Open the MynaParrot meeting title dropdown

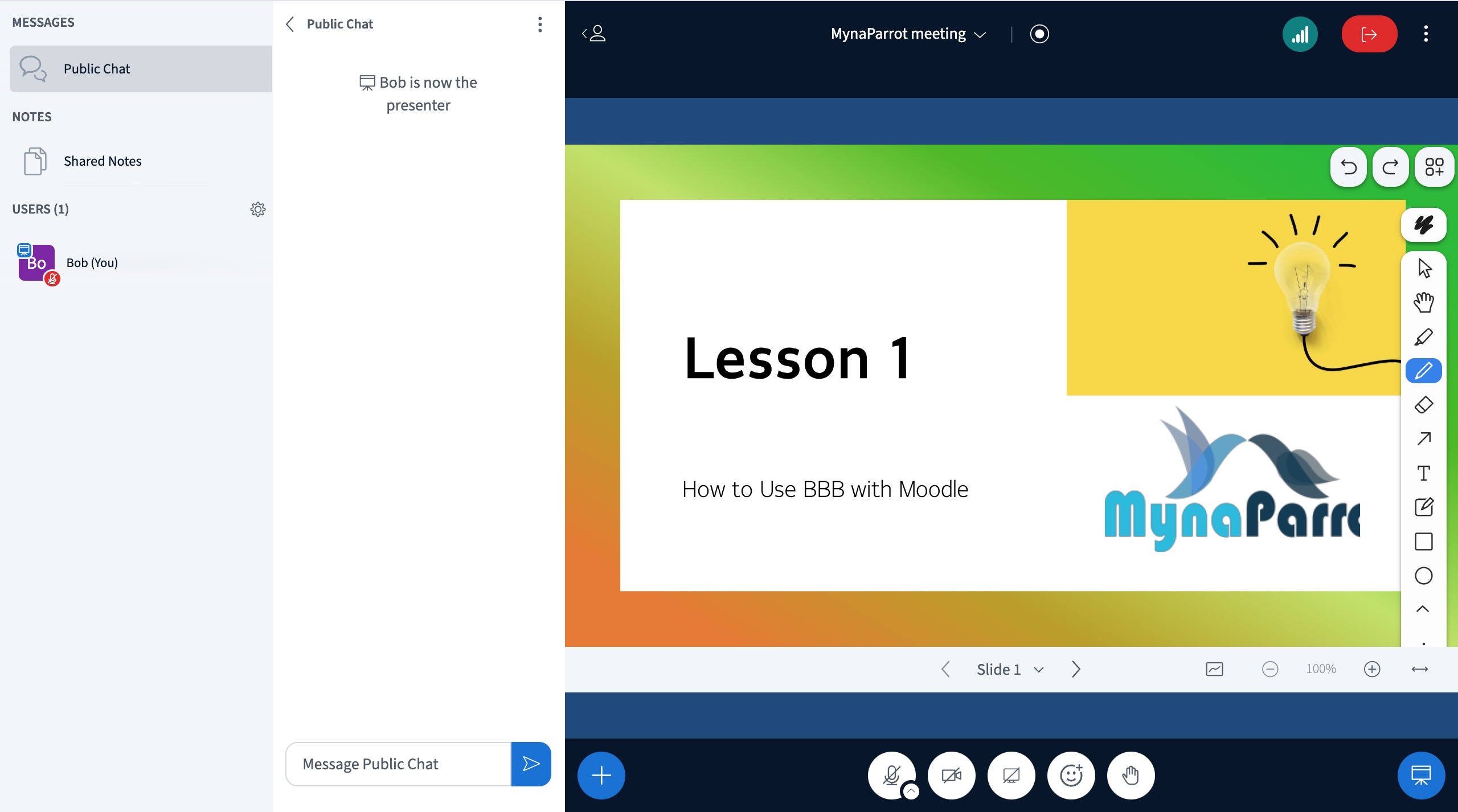pyautogui.click(x=908, y=34)
